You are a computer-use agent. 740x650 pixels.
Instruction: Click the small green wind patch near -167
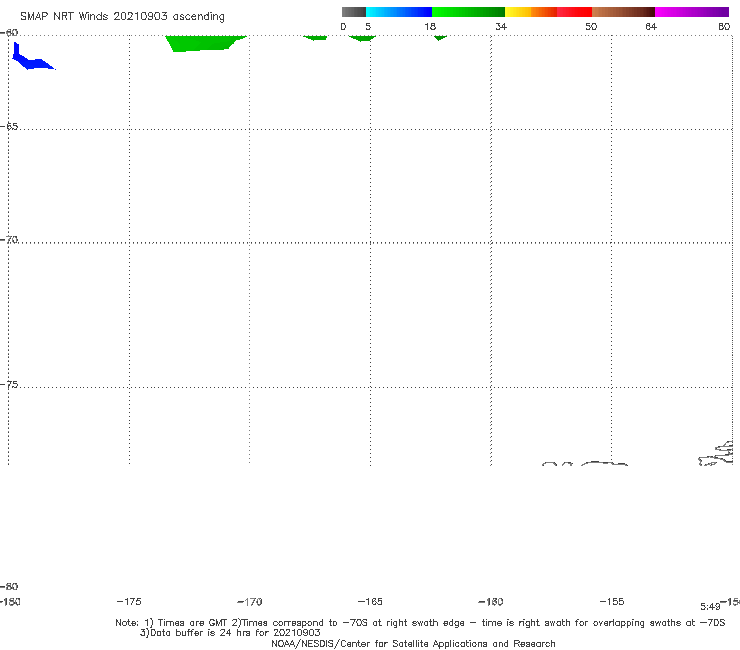315,38
